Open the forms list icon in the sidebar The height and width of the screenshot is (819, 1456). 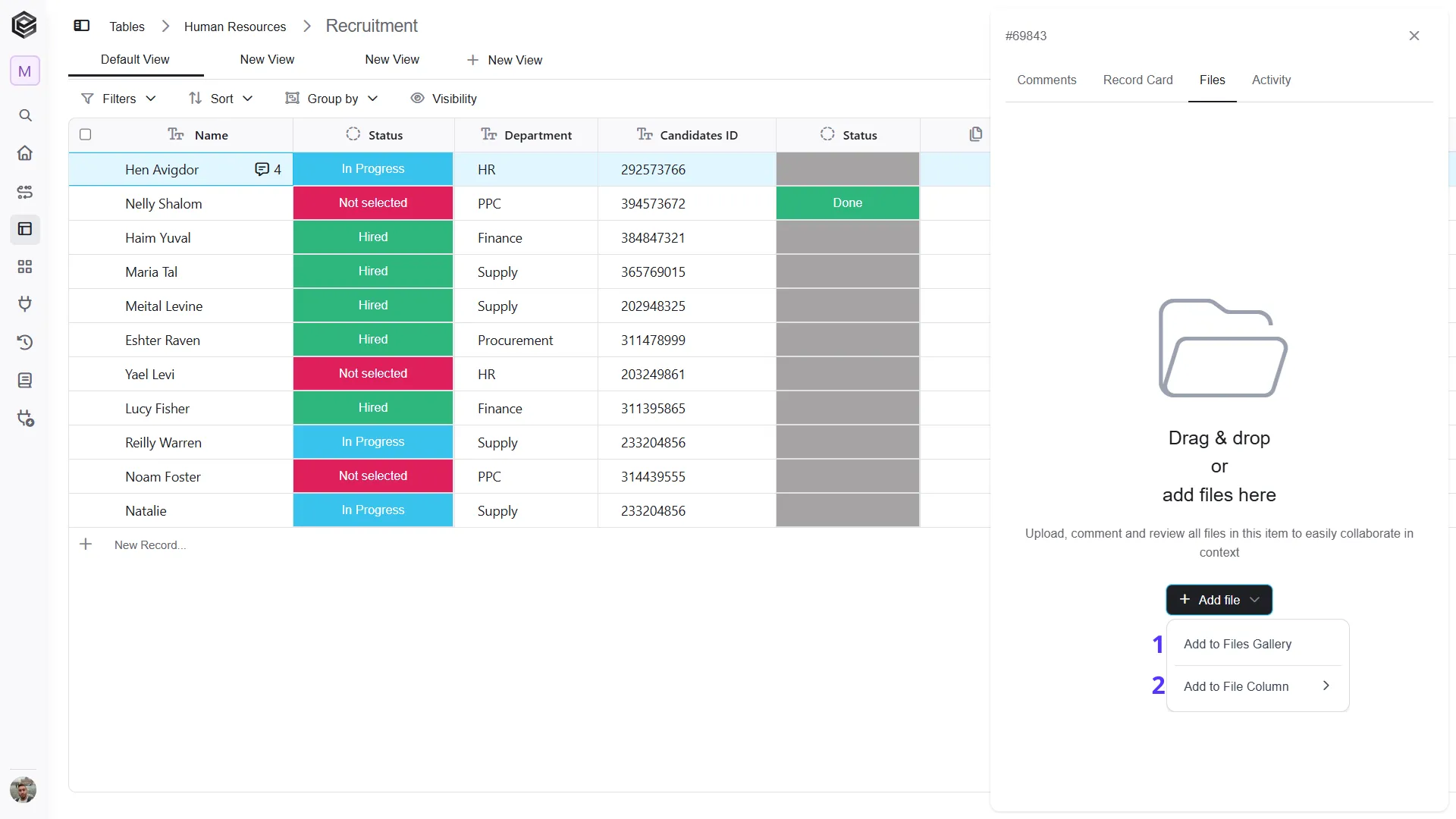point(25,380)
